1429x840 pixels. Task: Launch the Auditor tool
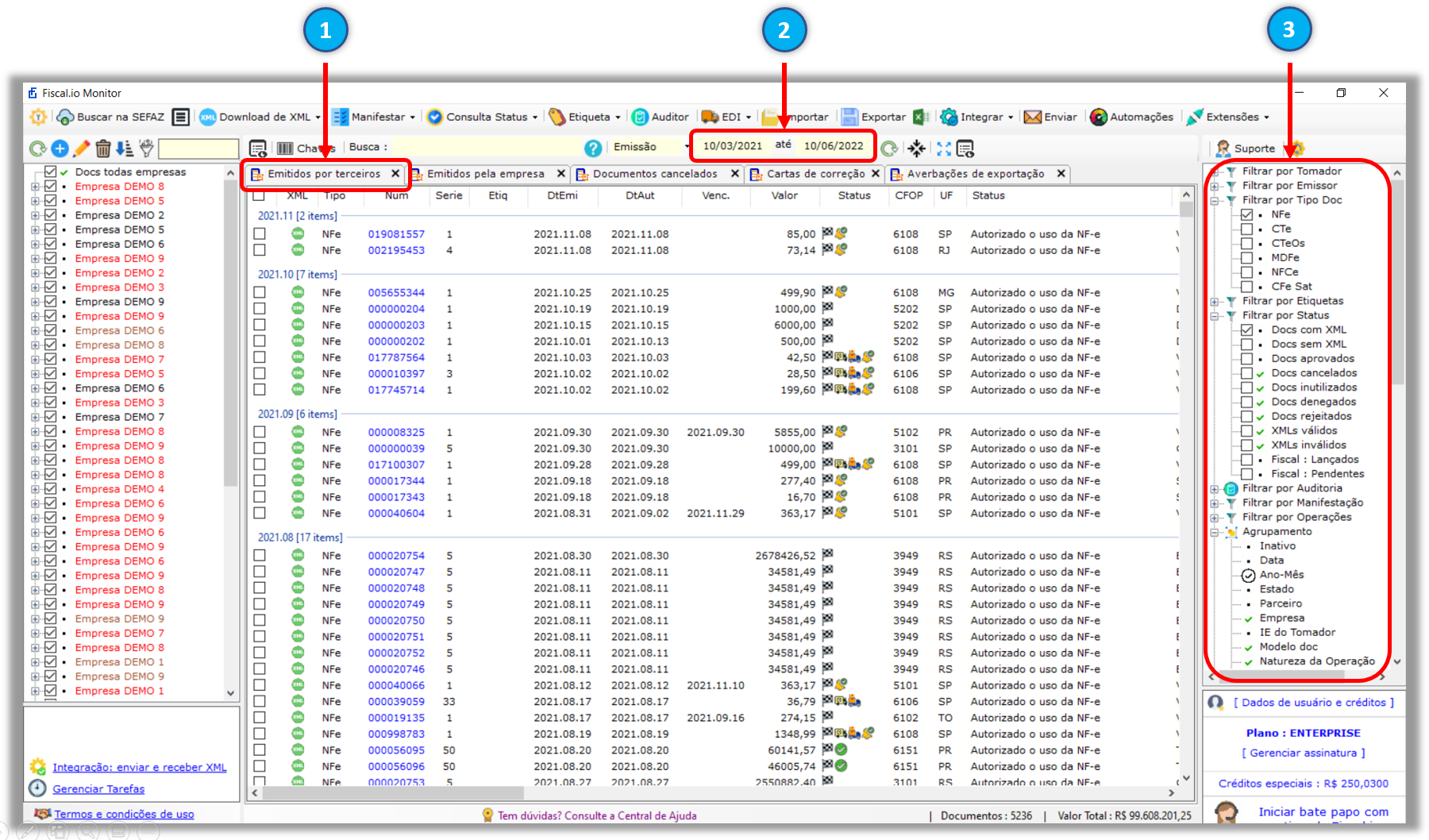(660, 117)
